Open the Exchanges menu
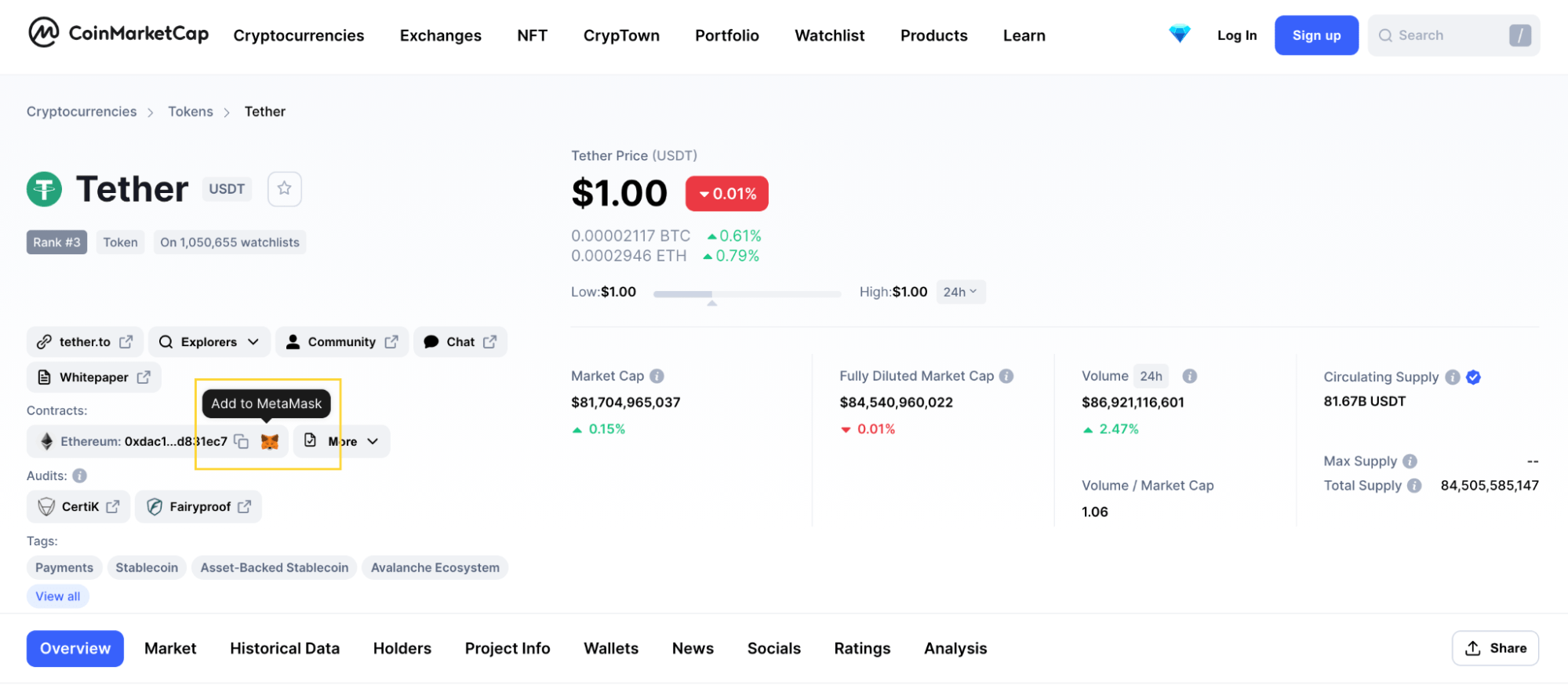Screen dimensions: 1568x696 [440, 35]
